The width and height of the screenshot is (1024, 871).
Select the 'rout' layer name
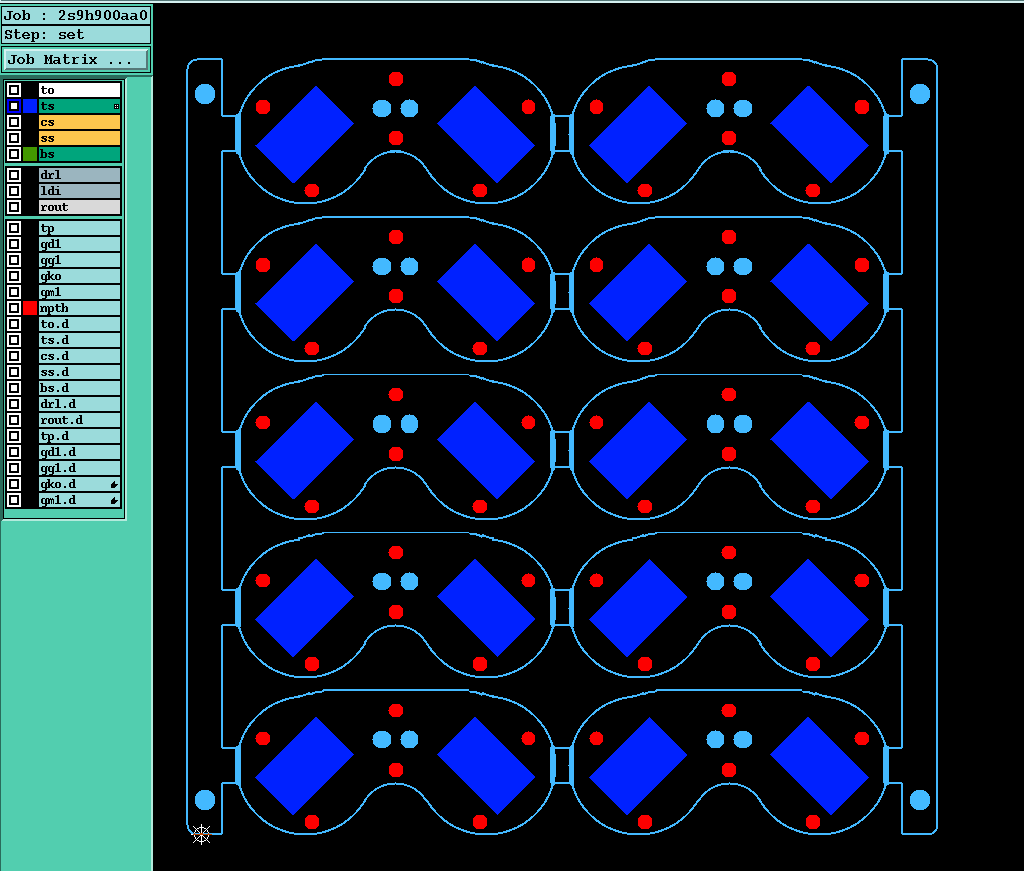[x=80, y=207]
